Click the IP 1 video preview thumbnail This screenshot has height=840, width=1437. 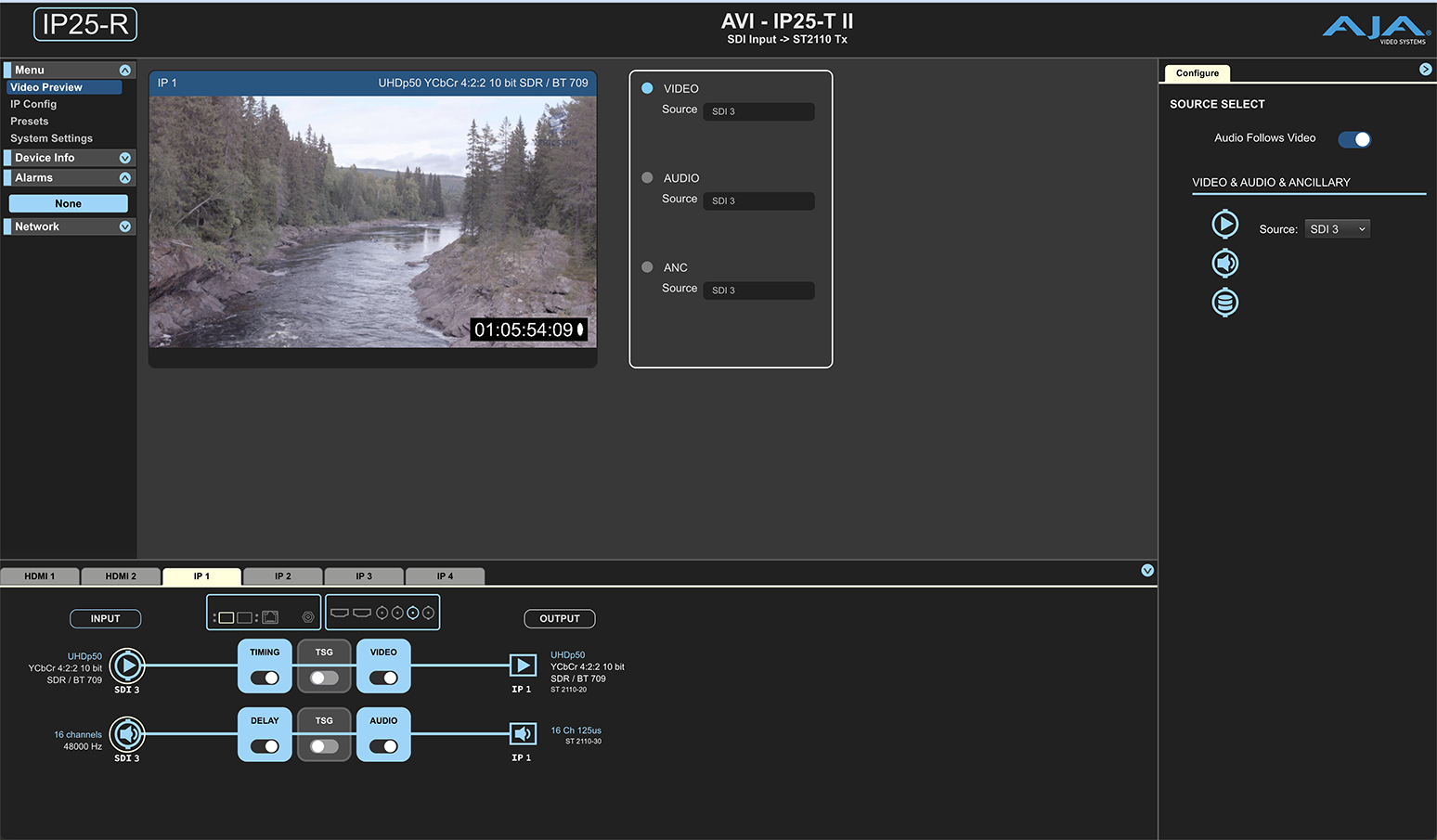coord(372,222)
